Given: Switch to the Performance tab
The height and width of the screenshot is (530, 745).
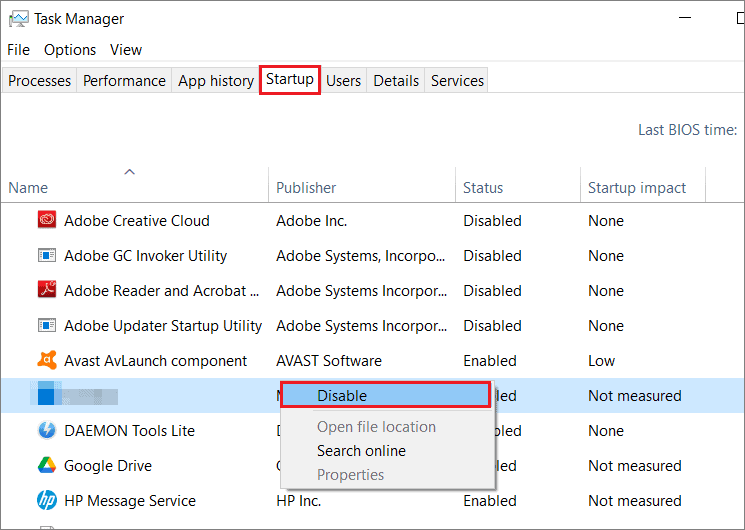Looking at the screenshot, I should (124, 81).
